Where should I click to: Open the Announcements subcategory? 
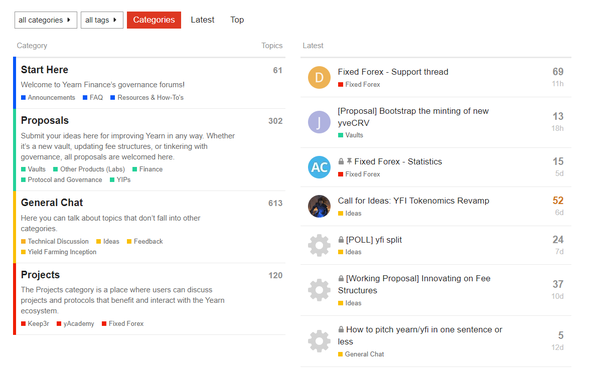tap(48, 98)
